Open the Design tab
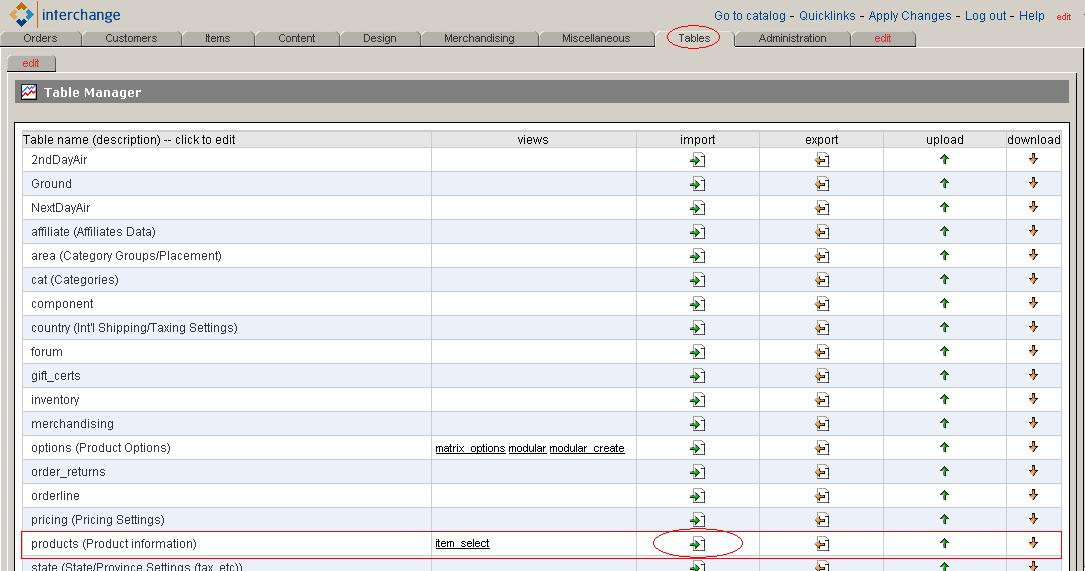The image size is (1085, 571). tap(379, 39)
